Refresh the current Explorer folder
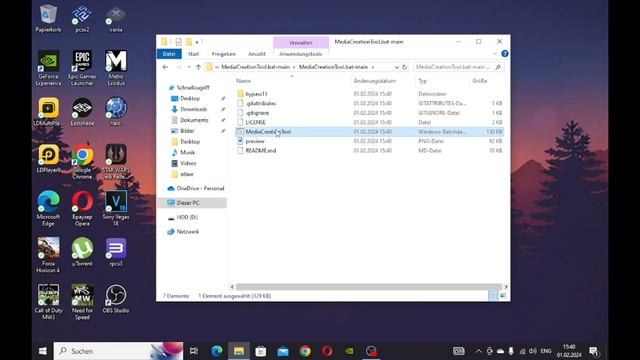The height and width of the screenshot is (360, 640). (x=404, y=67)
